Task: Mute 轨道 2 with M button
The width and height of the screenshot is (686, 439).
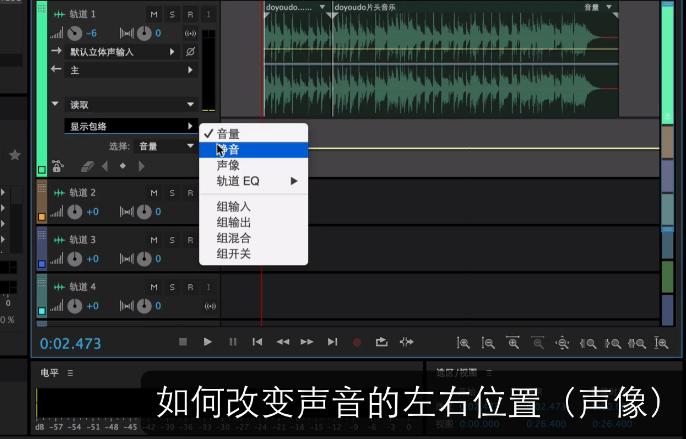Action: tap(154, 193)
